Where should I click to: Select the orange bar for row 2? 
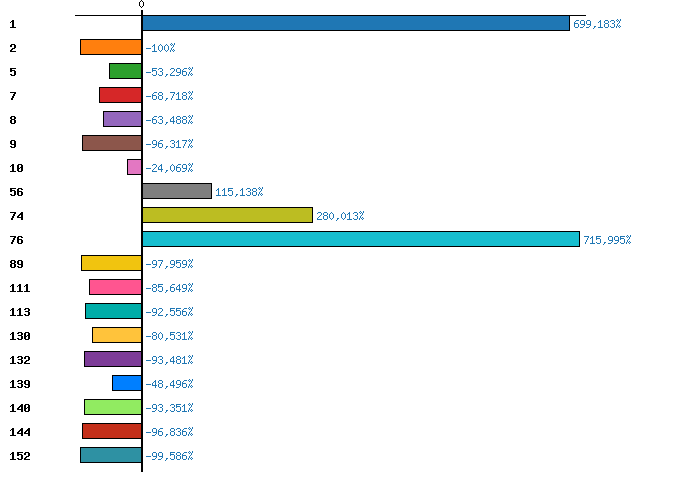tap(111, 47)
